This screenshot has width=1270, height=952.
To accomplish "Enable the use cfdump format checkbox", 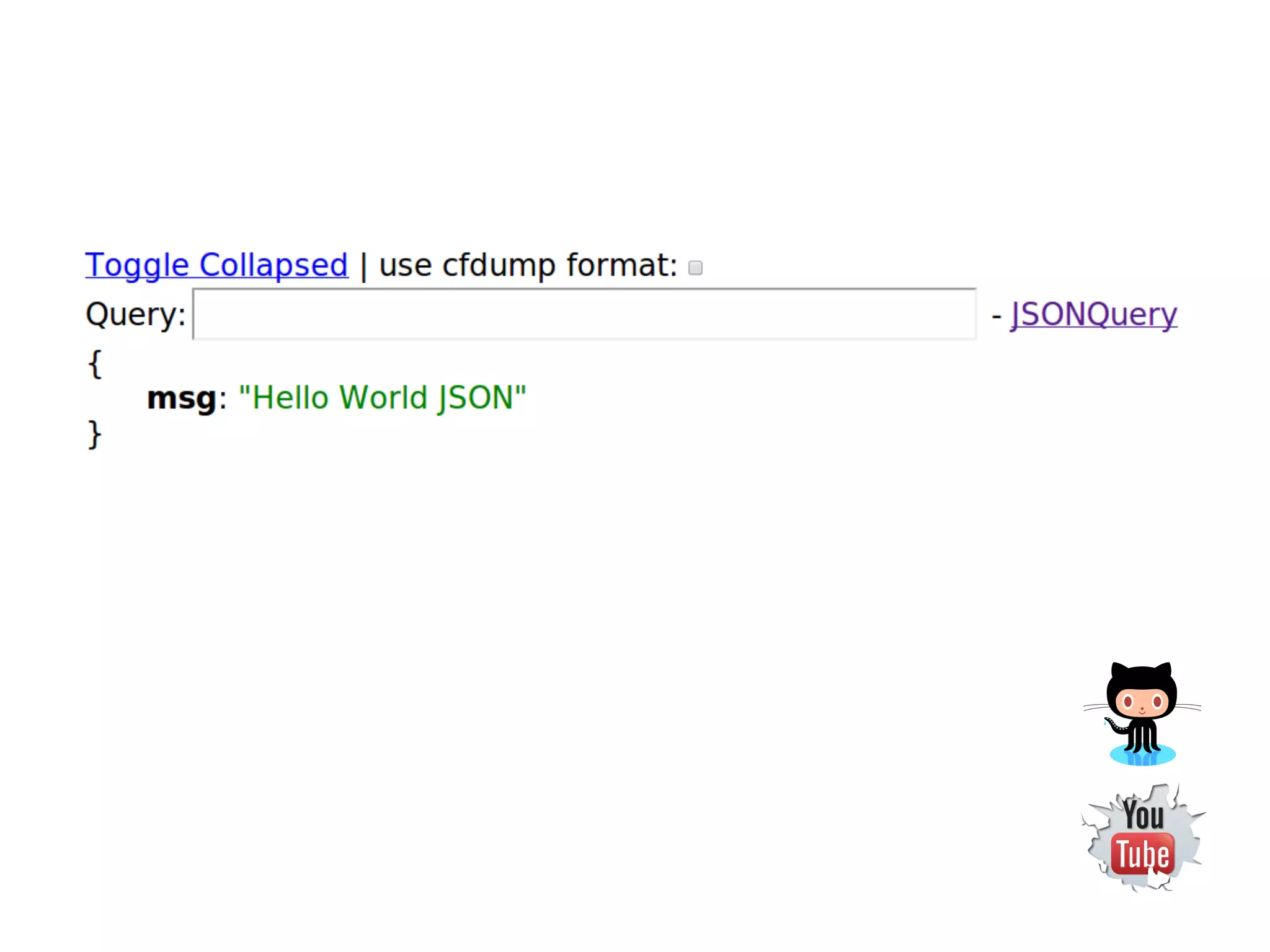I will click(695, 267).
